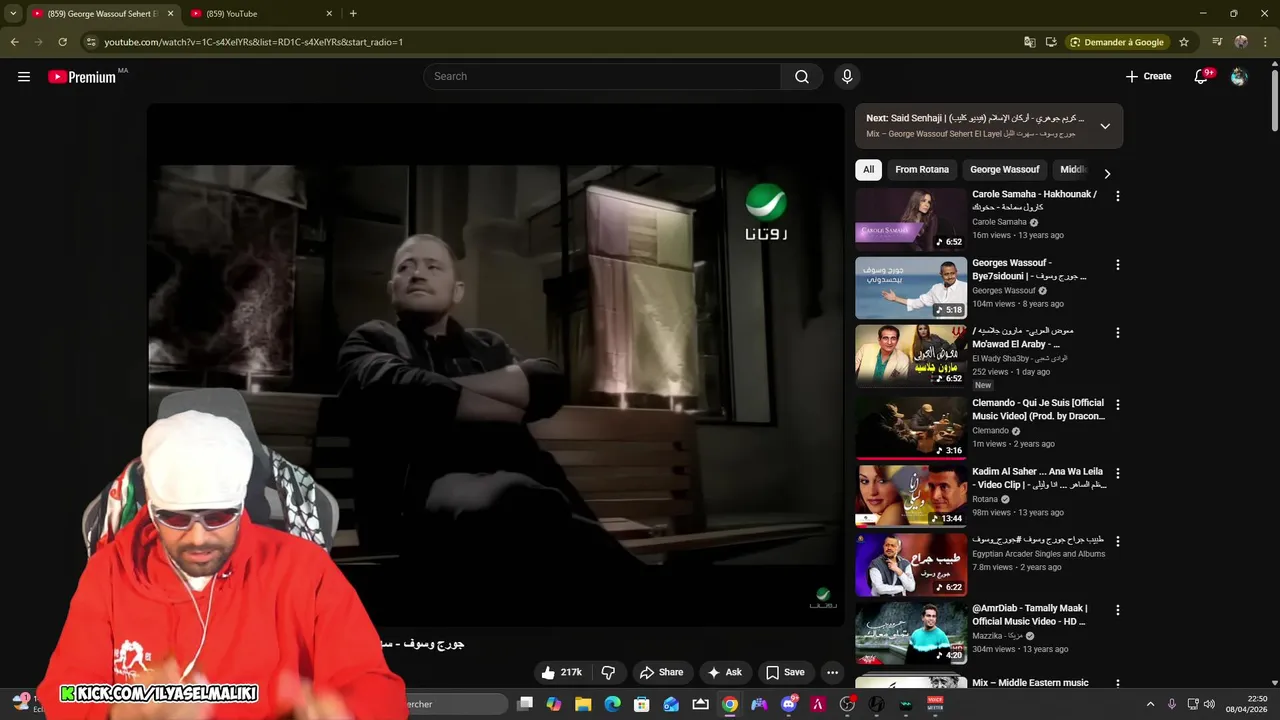Image resolution: width=1280 pixels, height=720 pixels.
Task: Save the video to a playlist
Action: (785, 672)
